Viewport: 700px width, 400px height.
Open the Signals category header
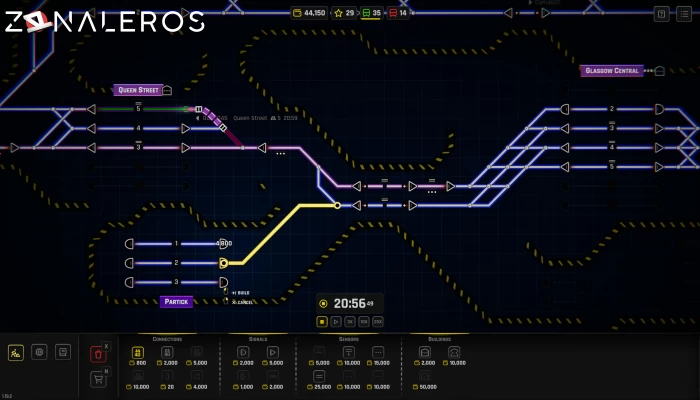[x=258, y=339]
